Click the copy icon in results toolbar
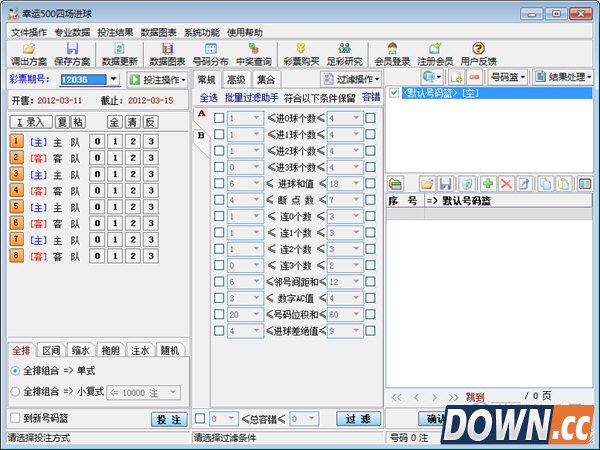This screenshot has width=600, height=450. (x=546, y=184)
